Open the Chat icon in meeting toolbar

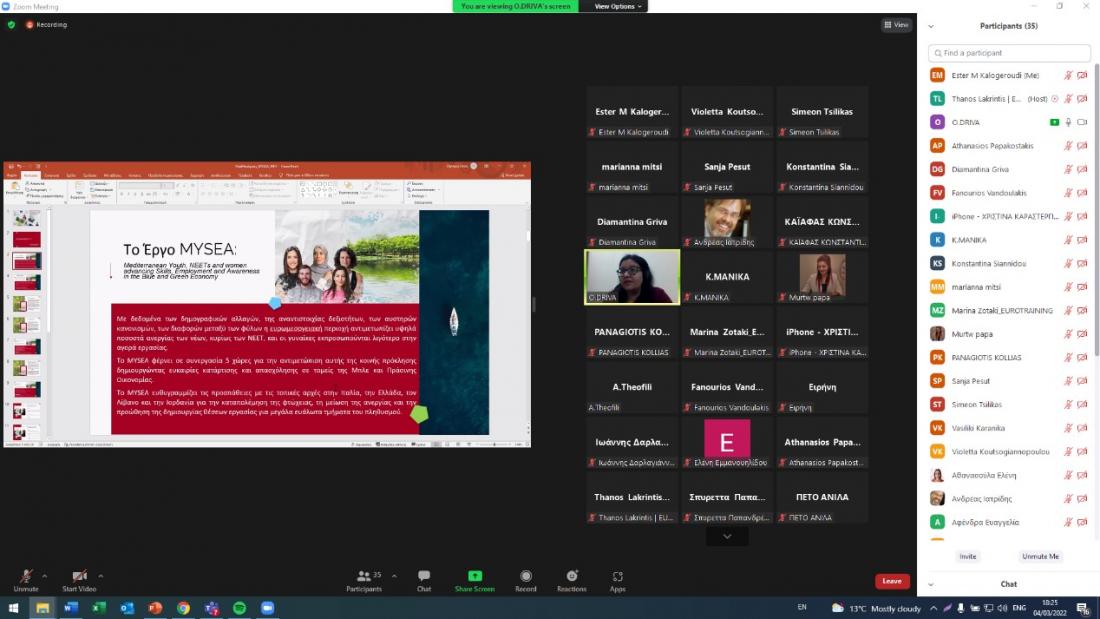424,577
